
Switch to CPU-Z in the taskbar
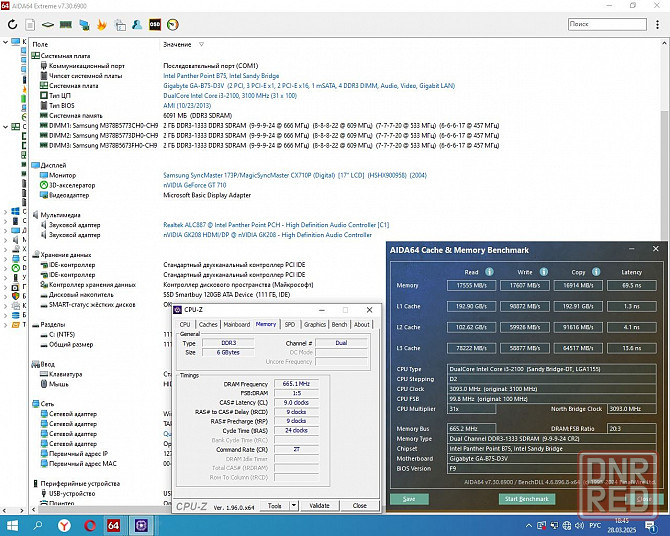141,525
